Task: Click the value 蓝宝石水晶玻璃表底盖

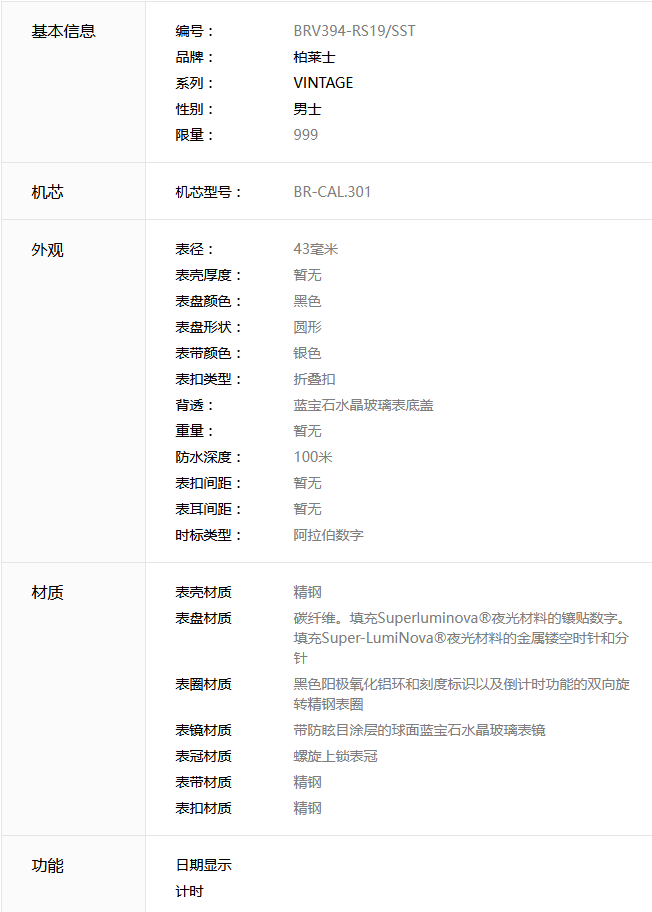Action: click(x=364, y=405)
